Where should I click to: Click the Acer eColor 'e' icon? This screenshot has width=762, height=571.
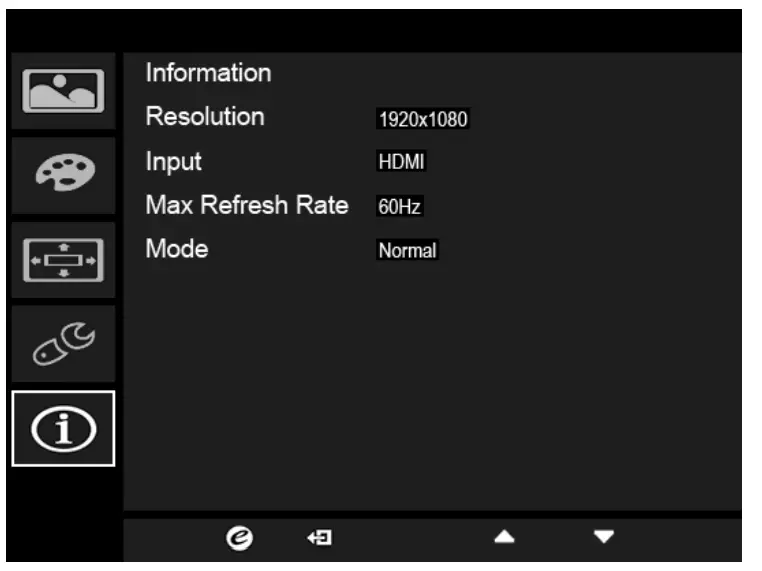(x=239, y=538)
